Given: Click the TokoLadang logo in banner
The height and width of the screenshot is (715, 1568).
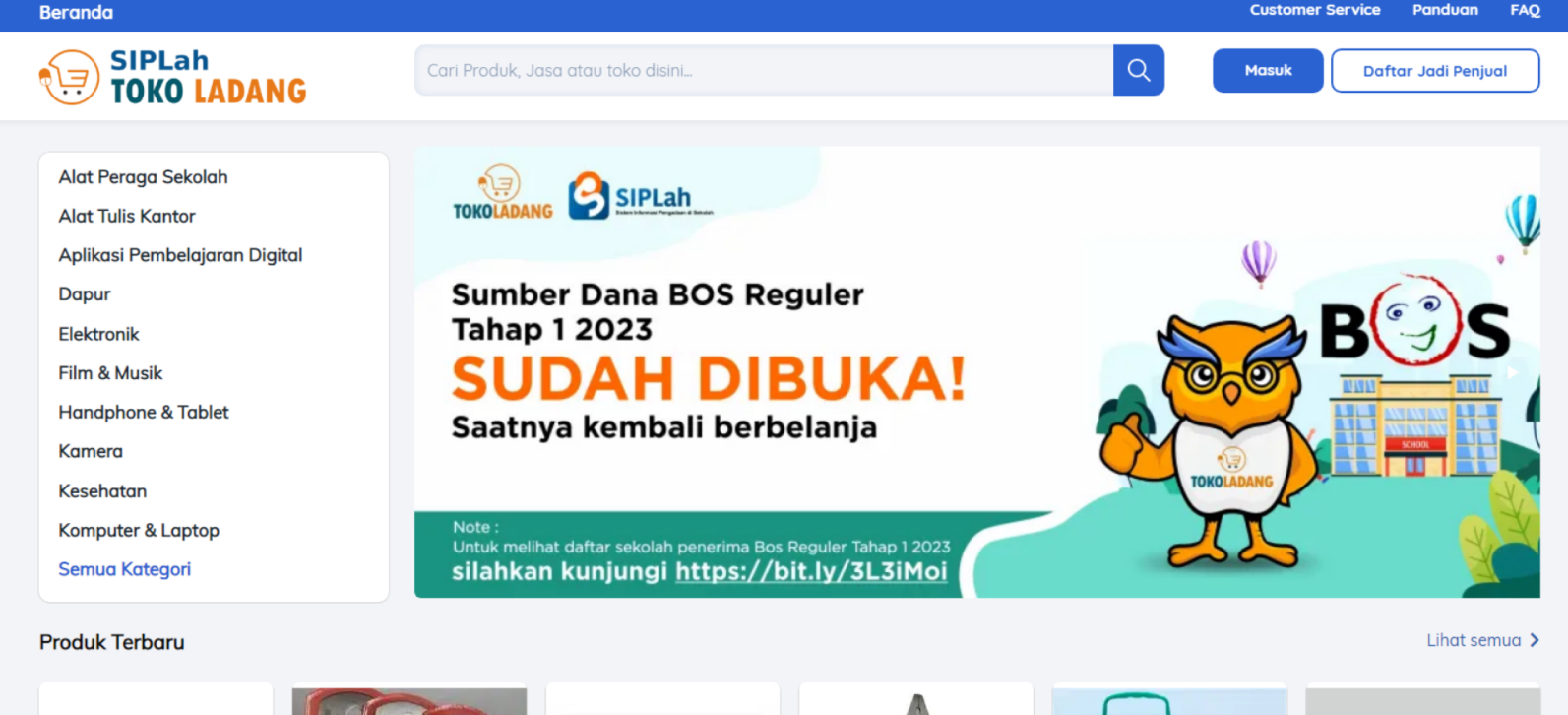Looking at the screenshot, I should tap(502, 192).
